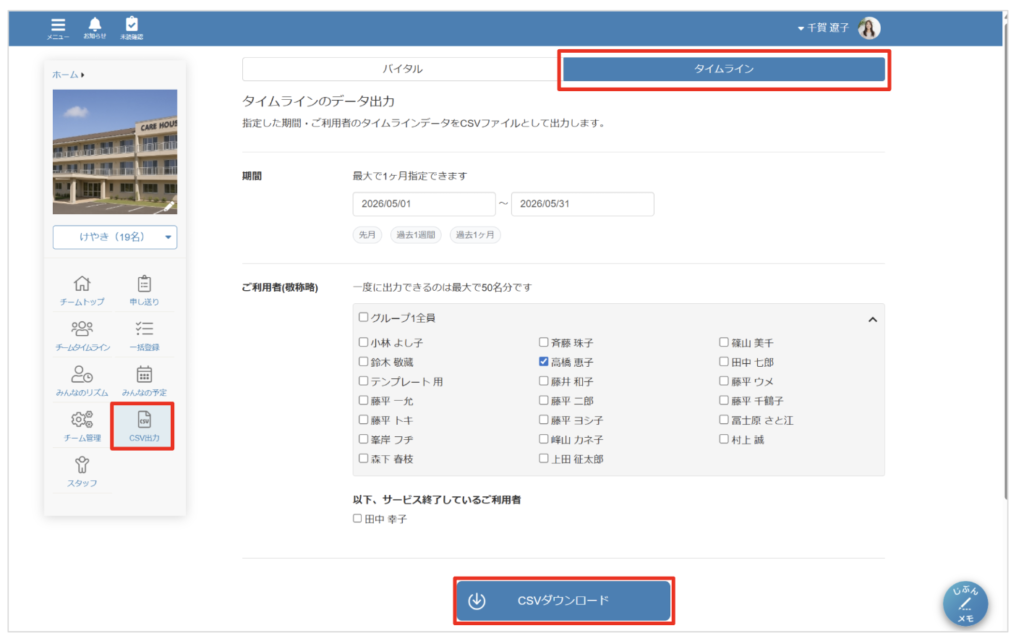1024x644 pixels.
Task: Open チームトップ house icon
Action: [x=82, y=291]
